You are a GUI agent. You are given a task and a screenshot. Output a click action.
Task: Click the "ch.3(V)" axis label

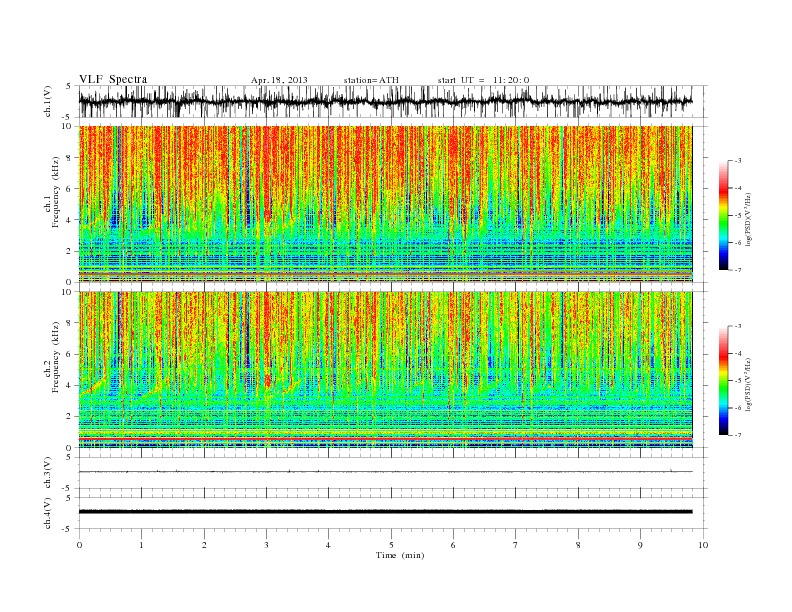(48, 473)
